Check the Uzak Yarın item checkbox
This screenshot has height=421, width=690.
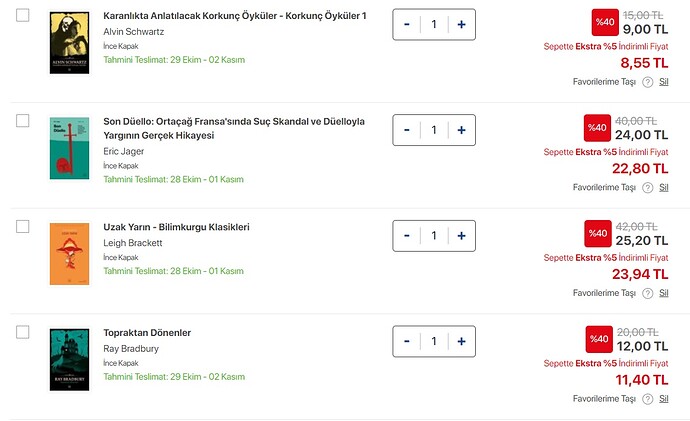tap(23, 227)
